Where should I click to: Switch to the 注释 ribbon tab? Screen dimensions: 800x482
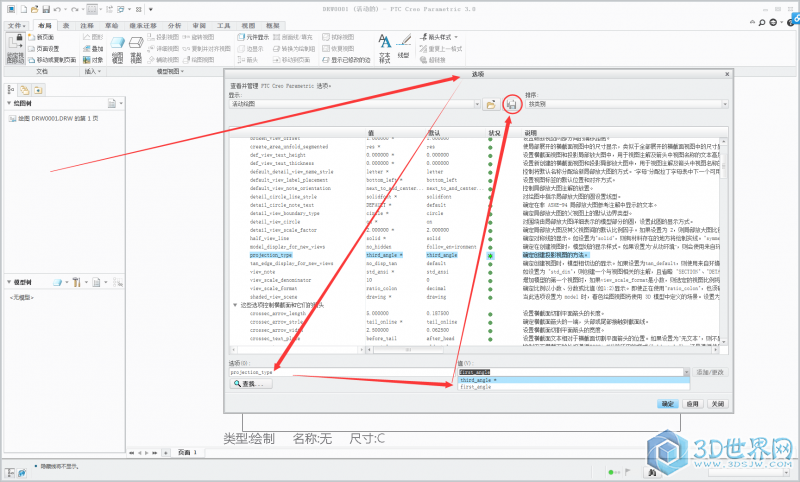coord(87,26)
